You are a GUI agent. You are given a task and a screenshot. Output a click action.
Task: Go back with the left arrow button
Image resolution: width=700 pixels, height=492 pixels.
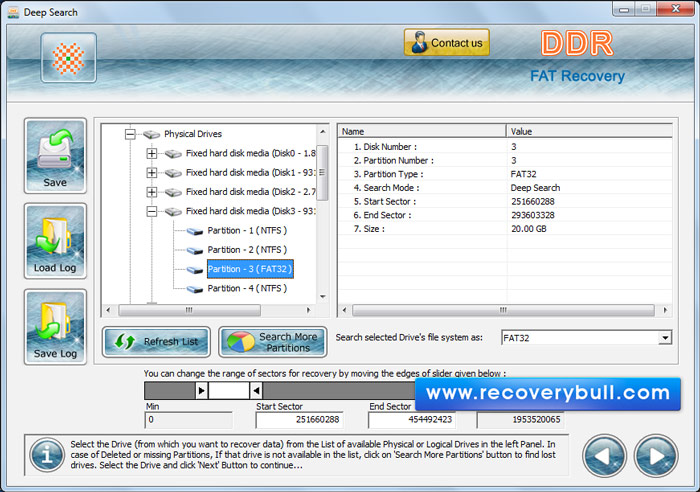[604, 456]
